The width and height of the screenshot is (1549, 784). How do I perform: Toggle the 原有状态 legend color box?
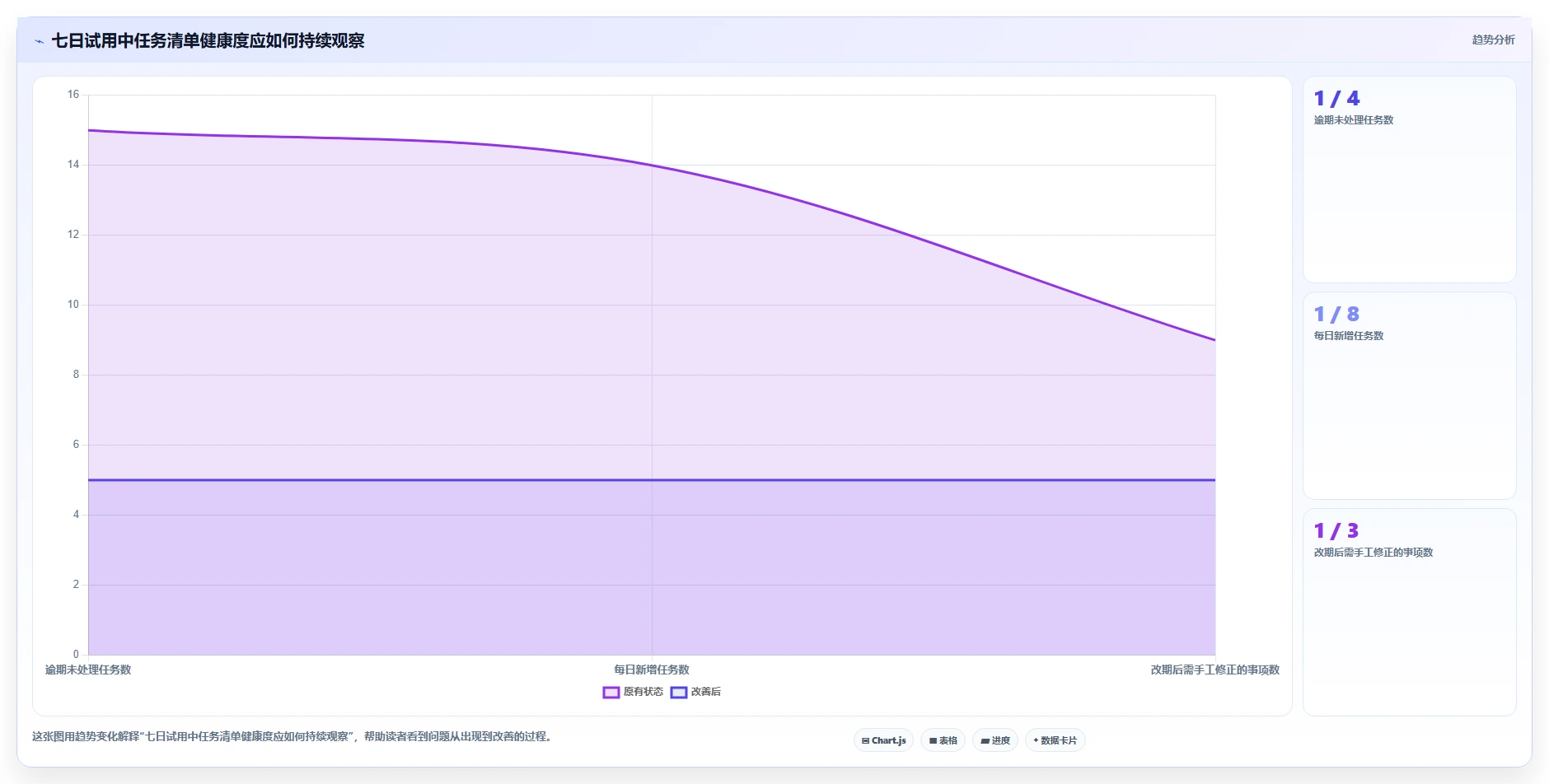tap(611, 692)
